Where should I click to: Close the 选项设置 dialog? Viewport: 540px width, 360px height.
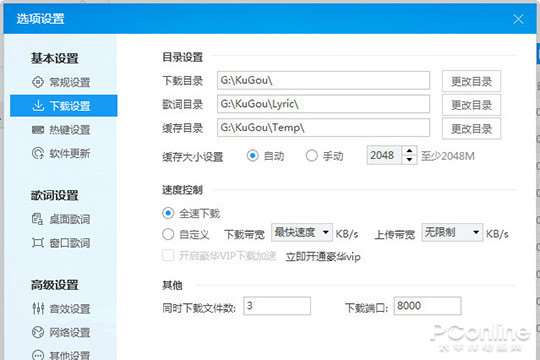pos(518,19)
